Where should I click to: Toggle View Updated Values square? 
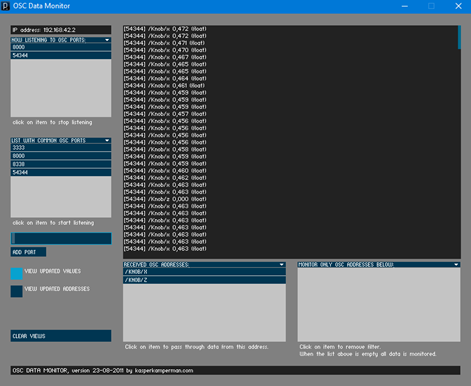(16, 273)
